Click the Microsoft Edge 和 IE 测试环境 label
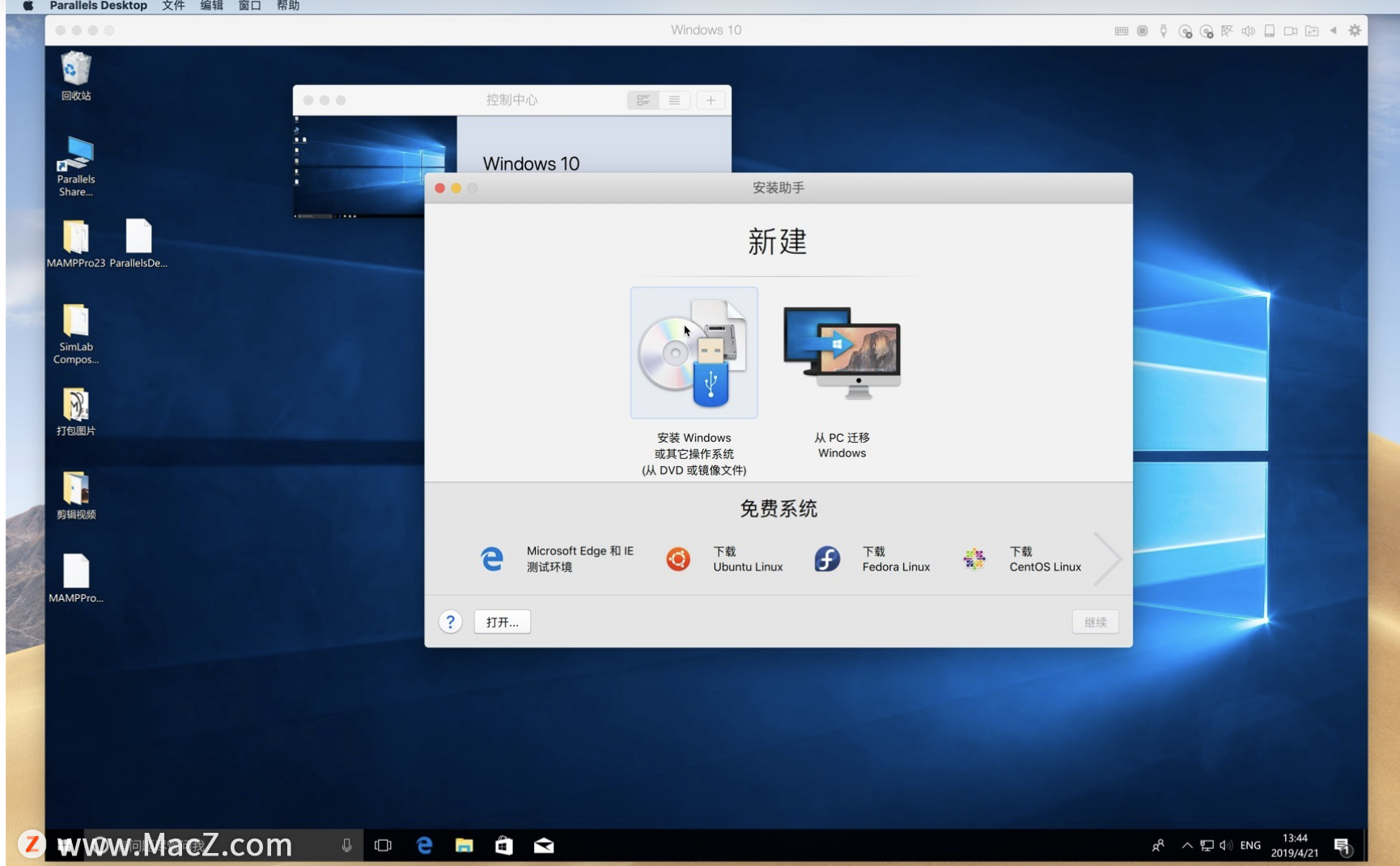This screenshot has height=866, width=1400. [580, 558]
